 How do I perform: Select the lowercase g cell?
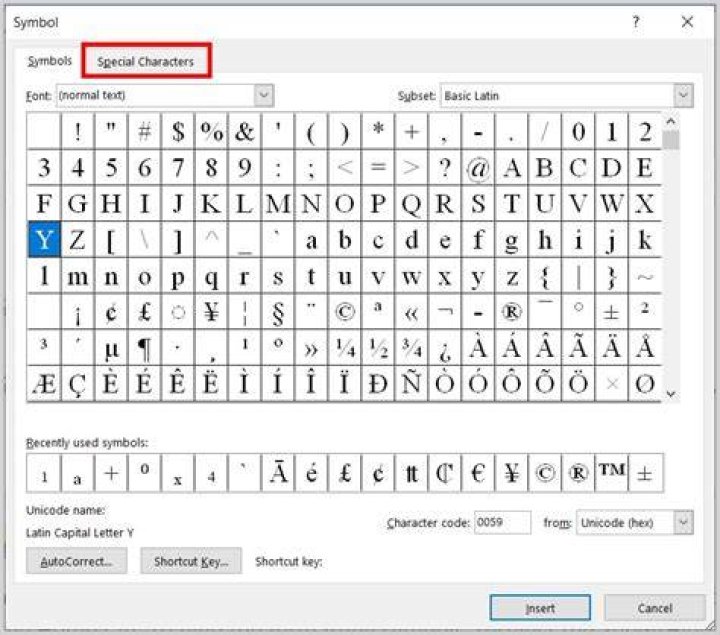(x=512, y=239)
